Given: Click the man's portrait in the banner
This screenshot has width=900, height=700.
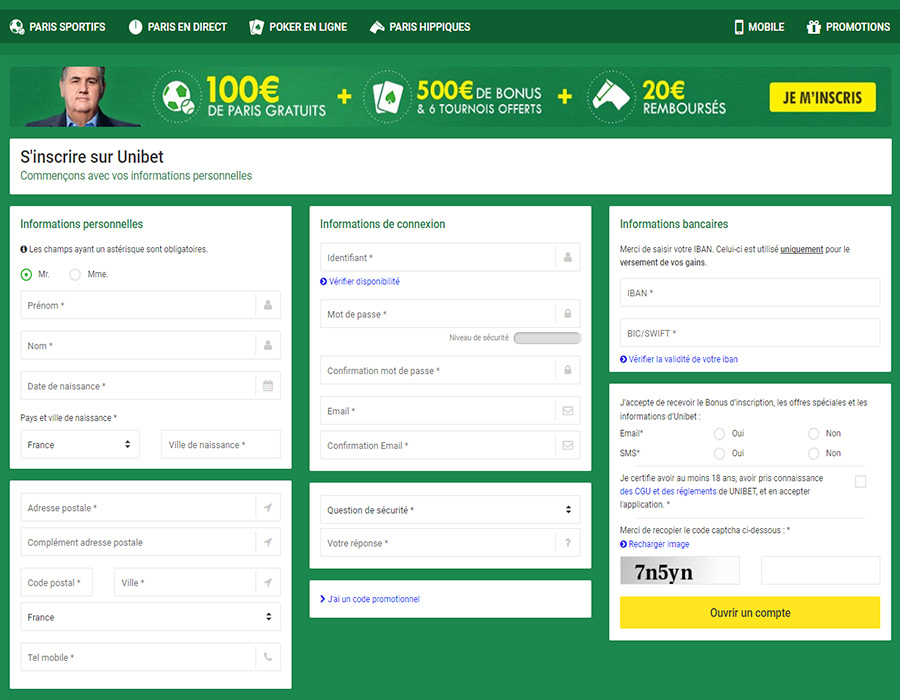Looking at the screenshot, I should pos(83,96).
